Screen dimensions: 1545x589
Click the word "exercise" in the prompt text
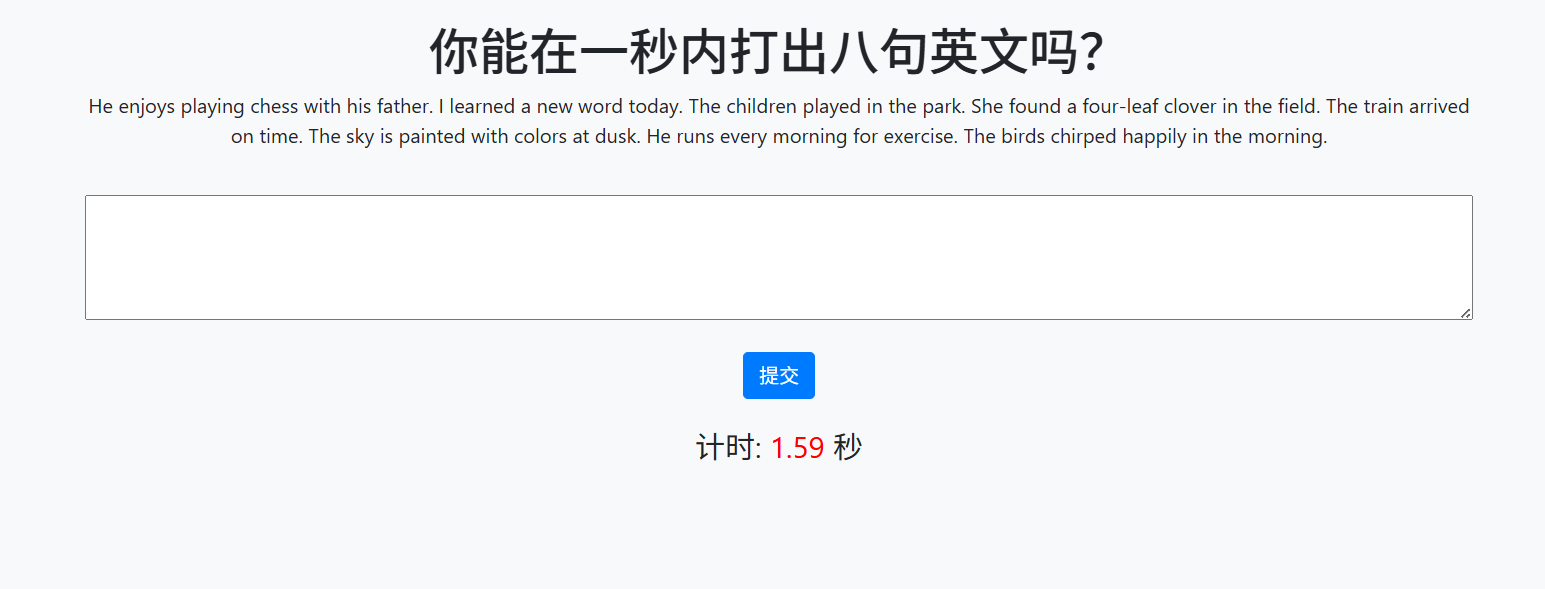point(919,137)
